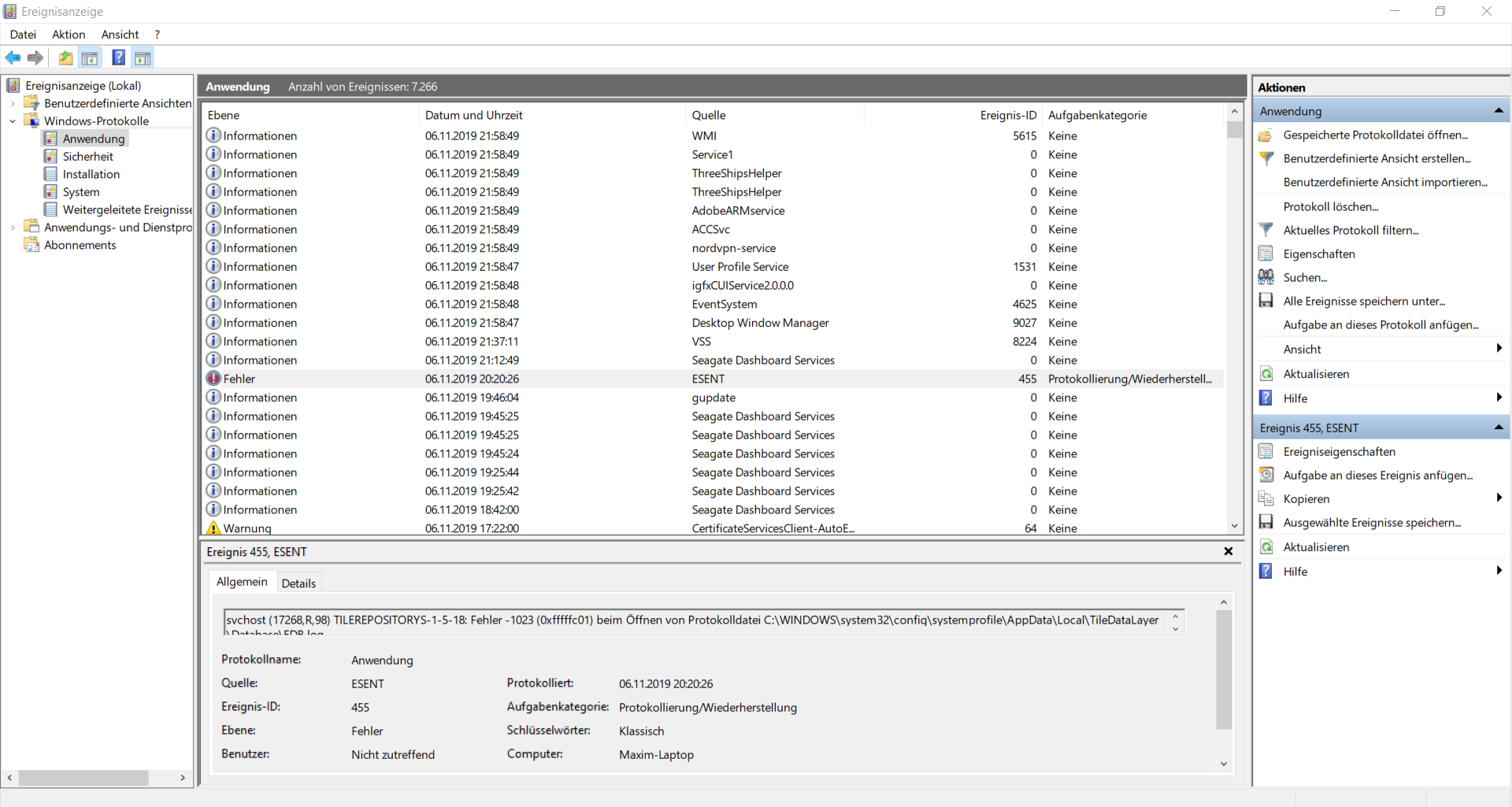
Task: Open the Aktion menu
Action: click(68, 34)
